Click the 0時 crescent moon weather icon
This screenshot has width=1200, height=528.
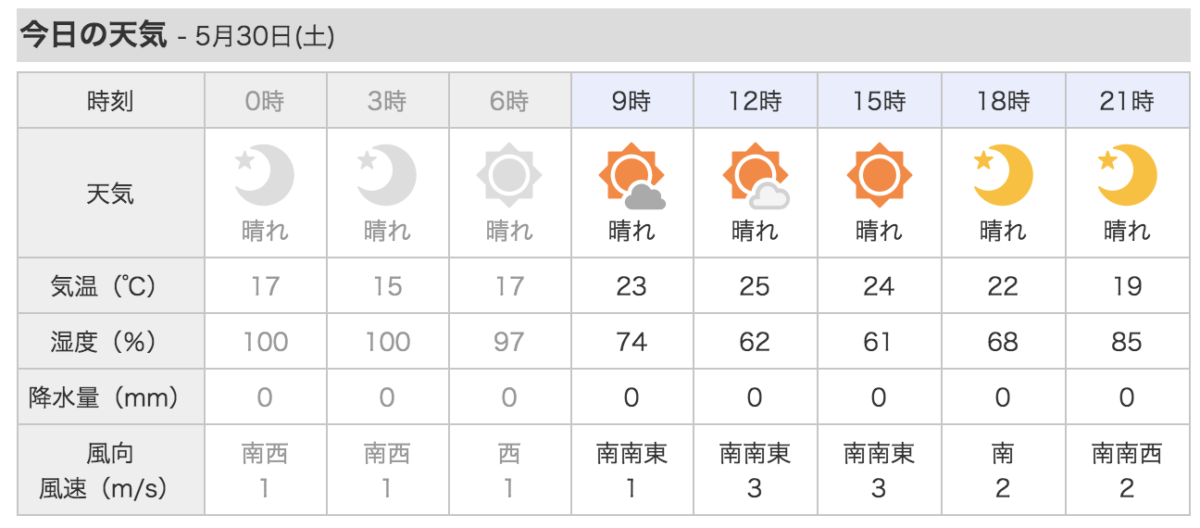[265, 174]
